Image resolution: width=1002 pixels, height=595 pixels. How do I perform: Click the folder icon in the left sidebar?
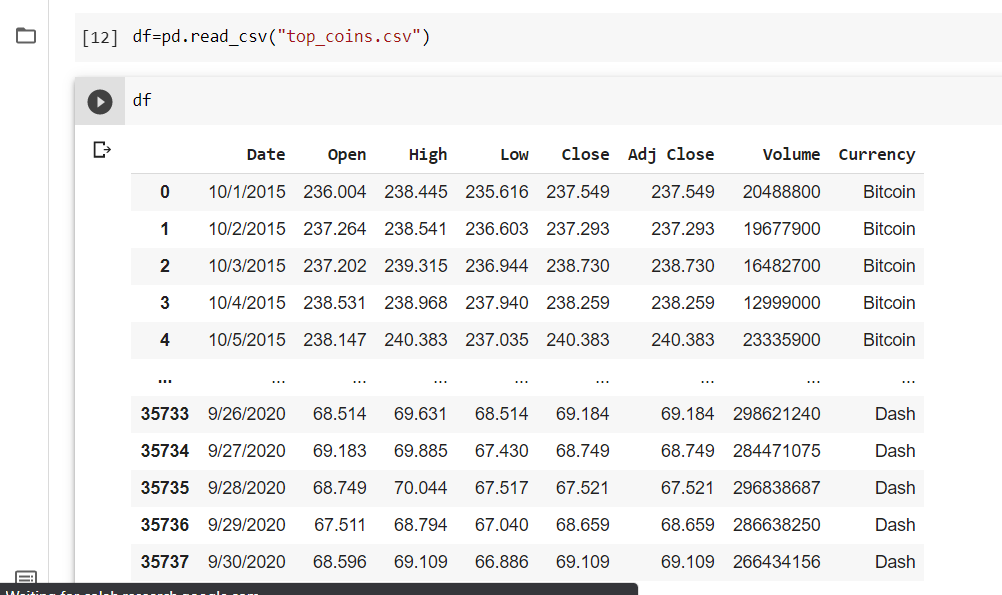[x=26, y=35]
